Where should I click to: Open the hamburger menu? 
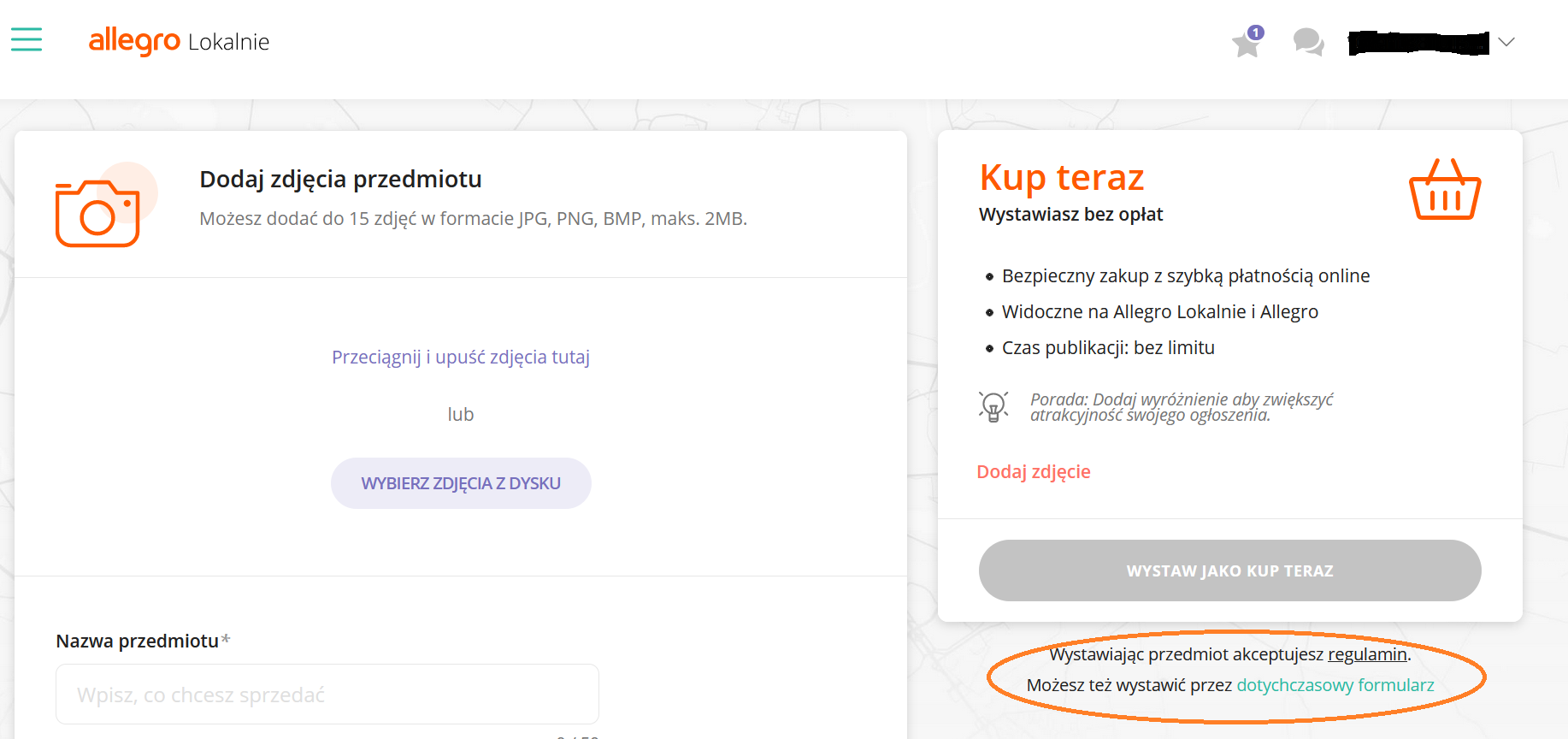(x=27, y=39)
